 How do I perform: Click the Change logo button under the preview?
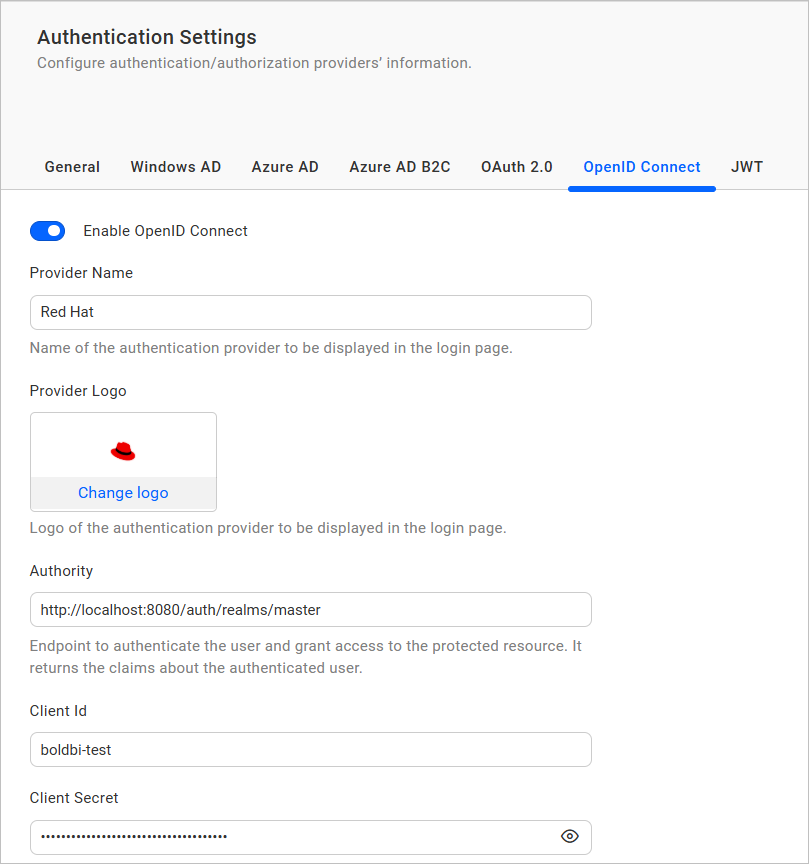122,492
